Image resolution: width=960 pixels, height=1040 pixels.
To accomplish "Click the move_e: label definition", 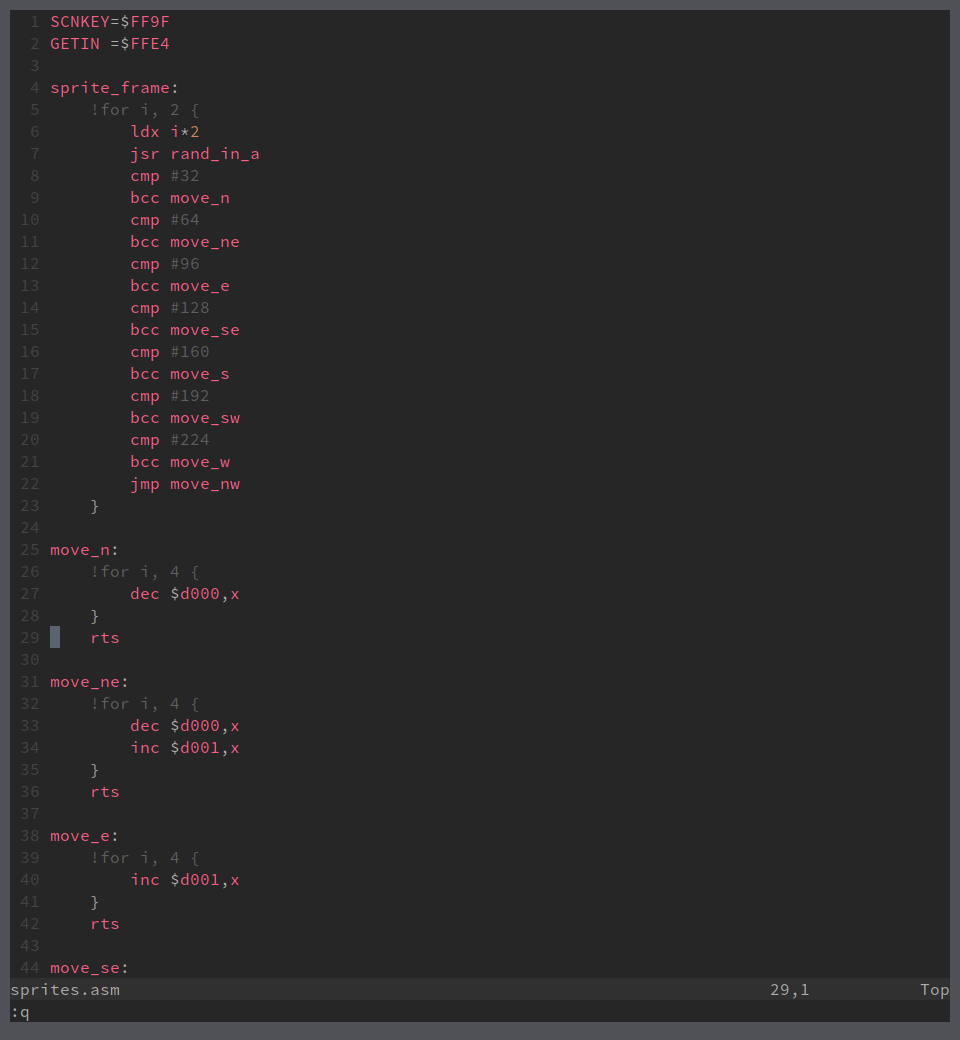I will coord(84,836).
